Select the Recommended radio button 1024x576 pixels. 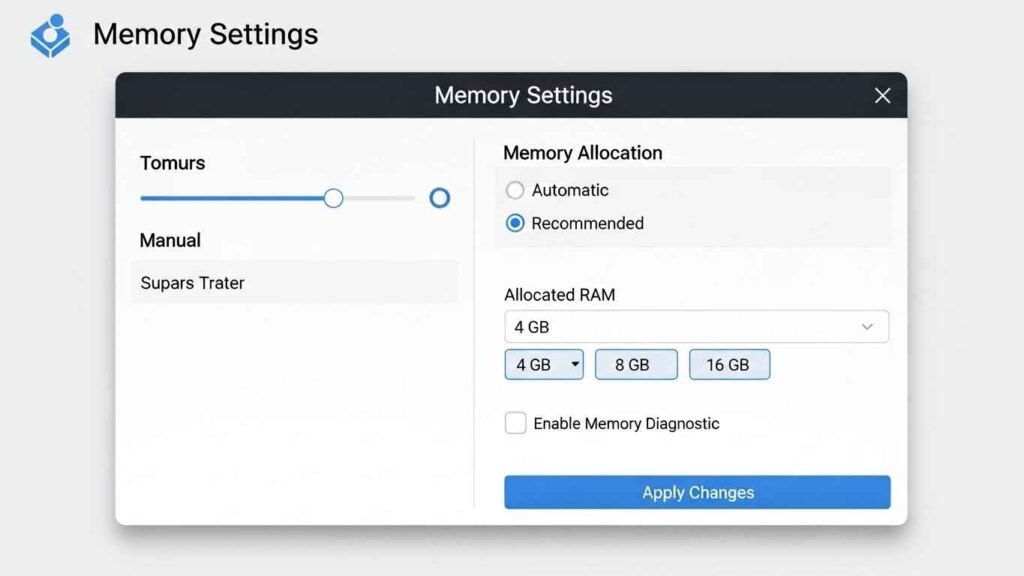(x=515, y=223)
